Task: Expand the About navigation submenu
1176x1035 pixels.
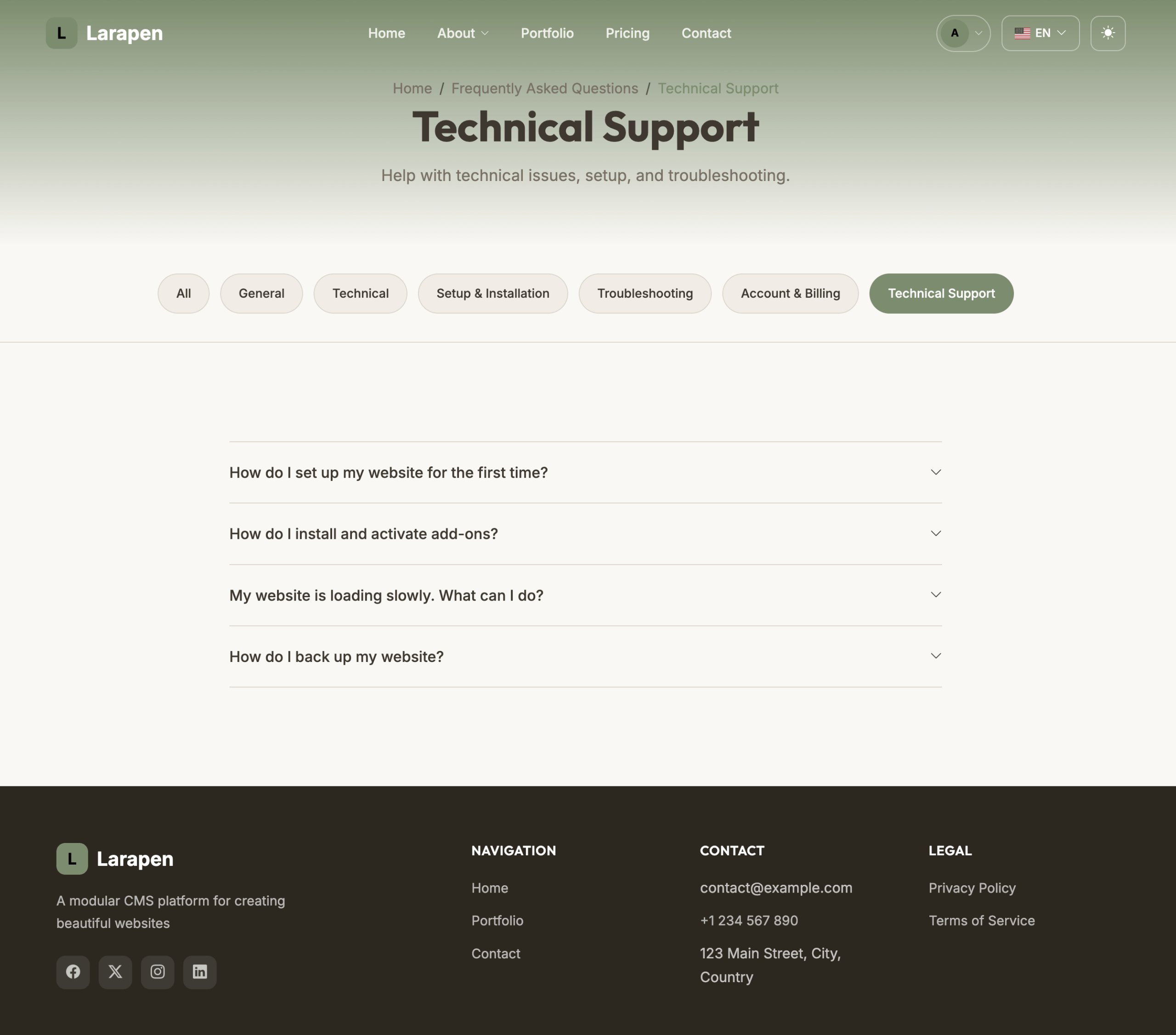Action: tap(463, 34)
